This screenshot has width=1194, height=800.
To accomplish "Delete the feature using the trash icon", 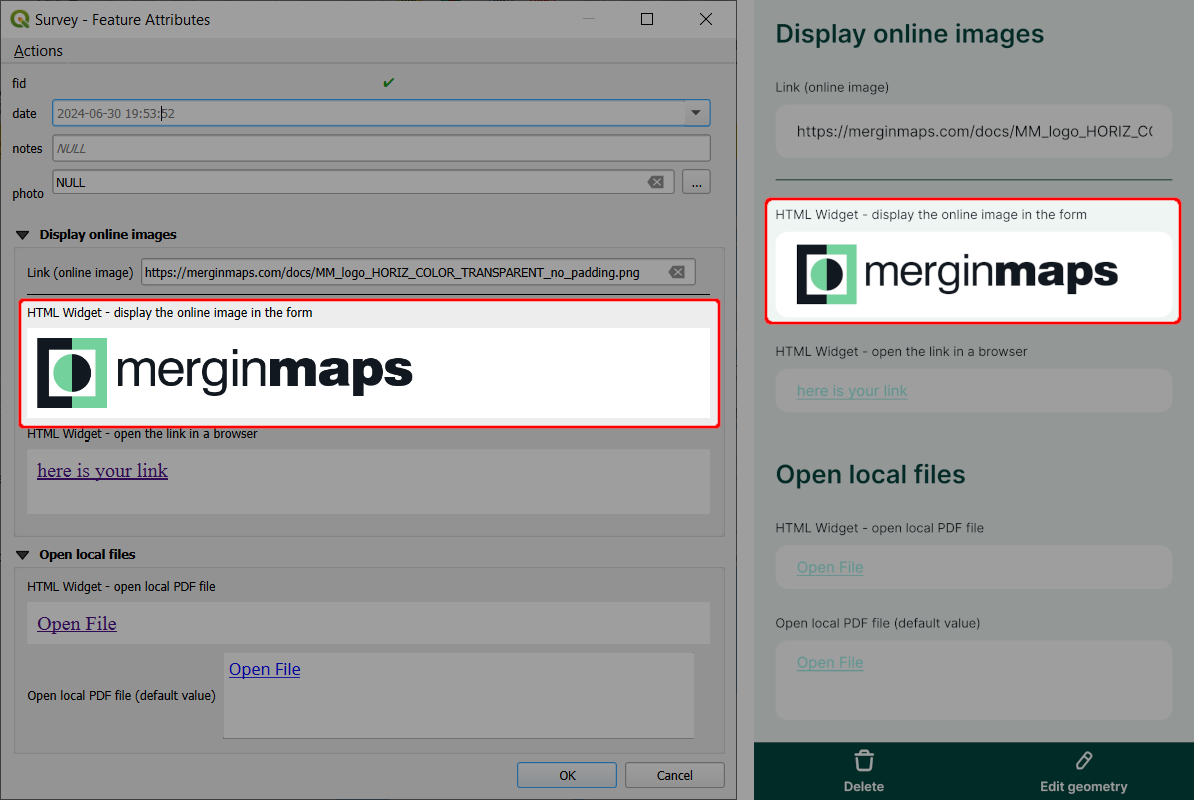I will point(863,761).
